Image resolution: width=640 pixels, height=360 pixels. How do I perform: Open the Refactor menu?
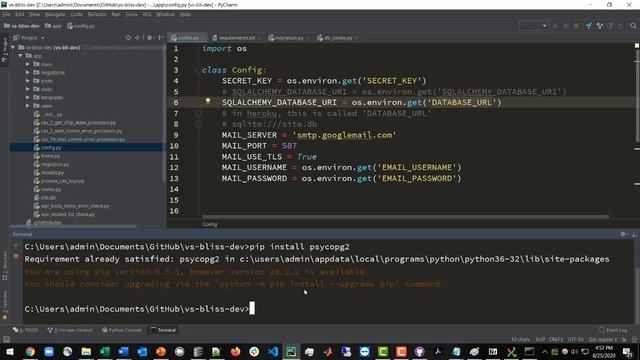(97, 14)
